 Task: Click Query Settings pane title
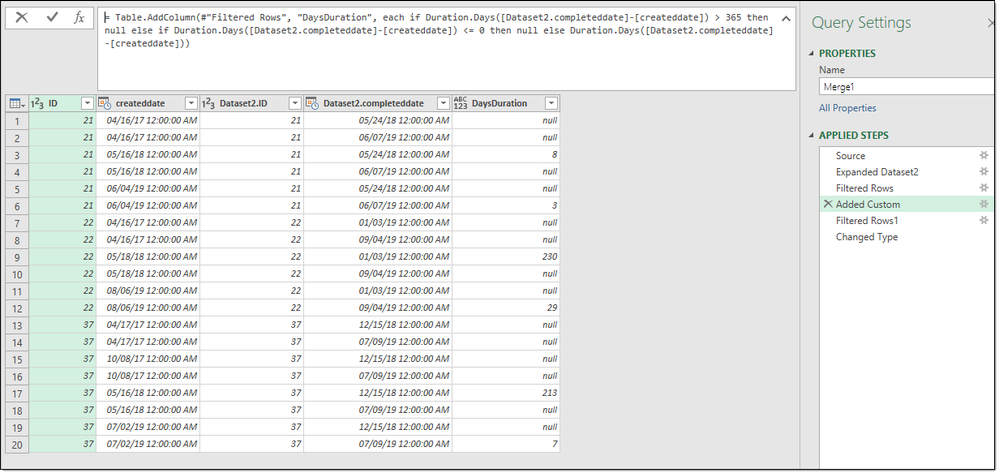[x=861, y=24]
